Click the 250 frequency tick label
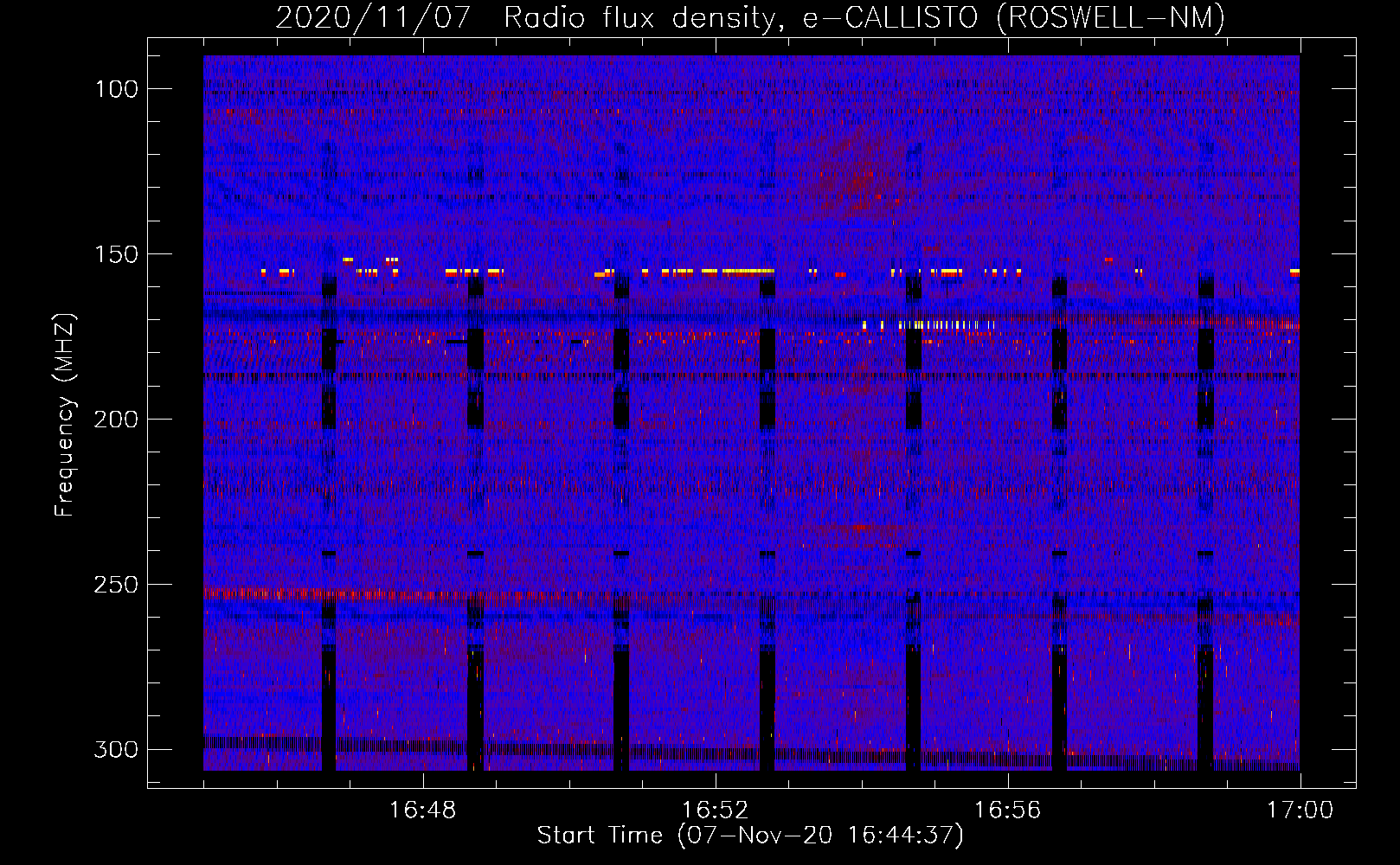 pyautogui.click(x=116, y=585)
